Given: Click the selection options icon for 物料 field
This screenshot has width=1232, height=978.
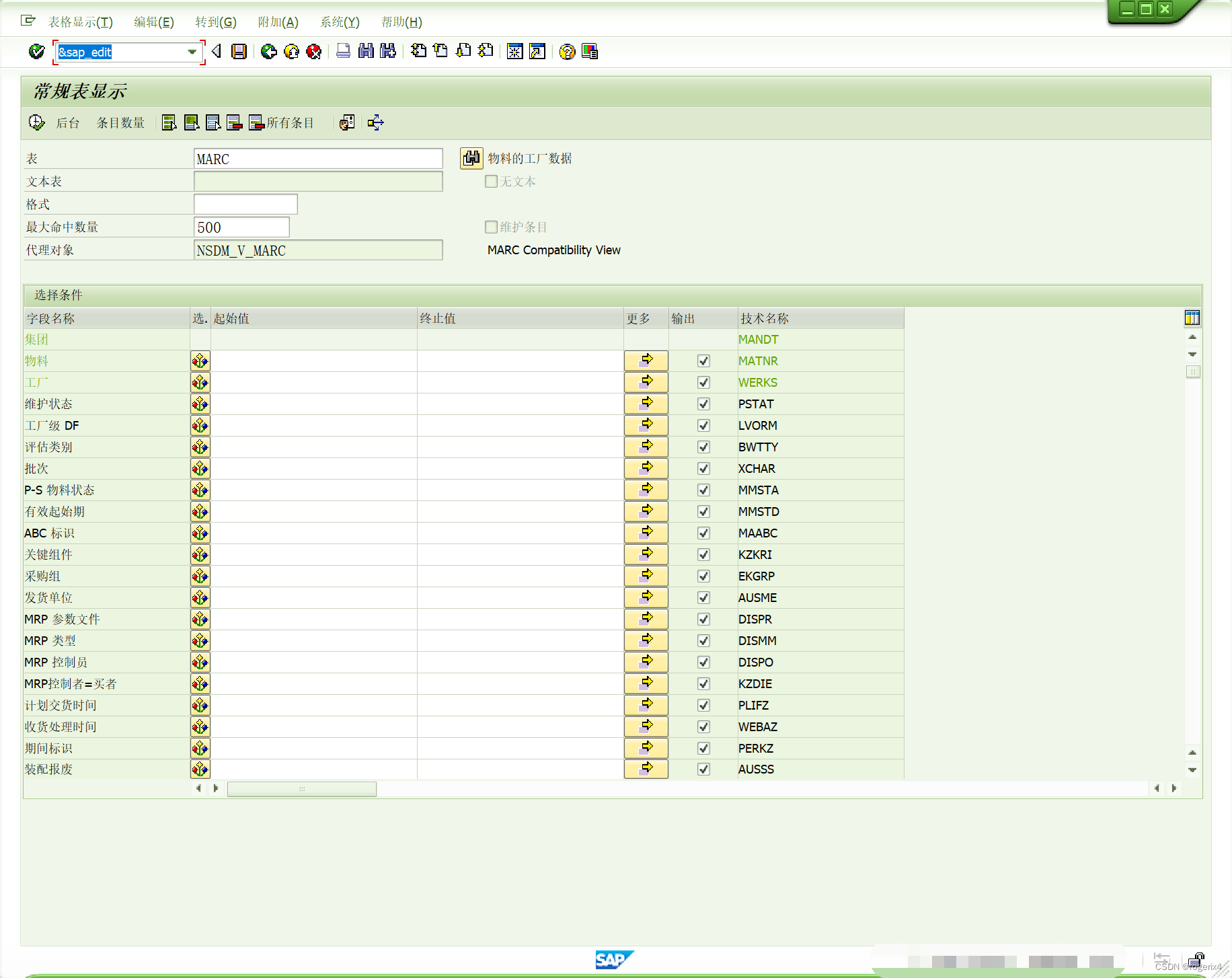Looking at the screenshot, I should 200,361.
